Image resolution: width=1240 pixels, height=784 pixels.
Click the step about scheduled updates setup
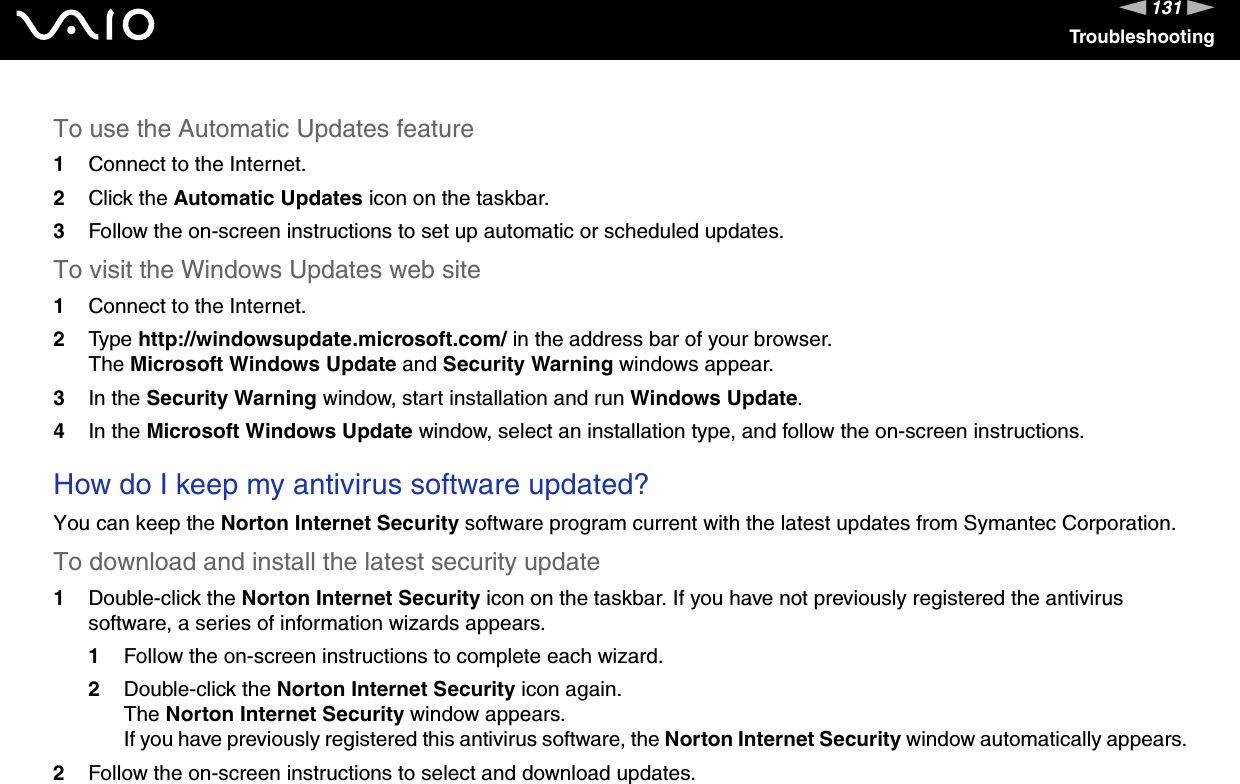pos(436,232)
